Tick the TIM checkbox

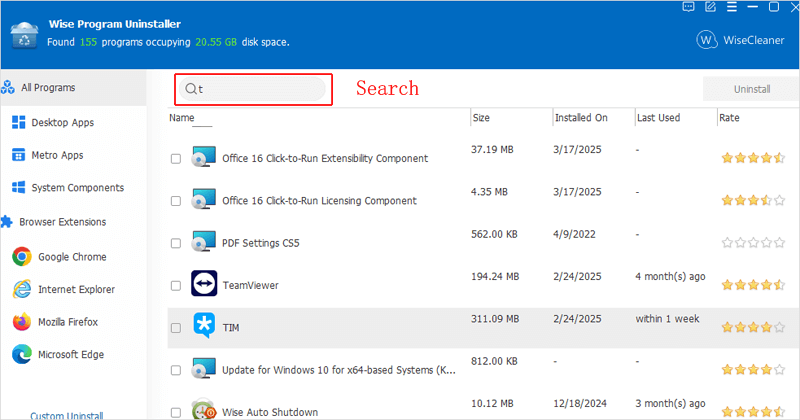(176, 328)
